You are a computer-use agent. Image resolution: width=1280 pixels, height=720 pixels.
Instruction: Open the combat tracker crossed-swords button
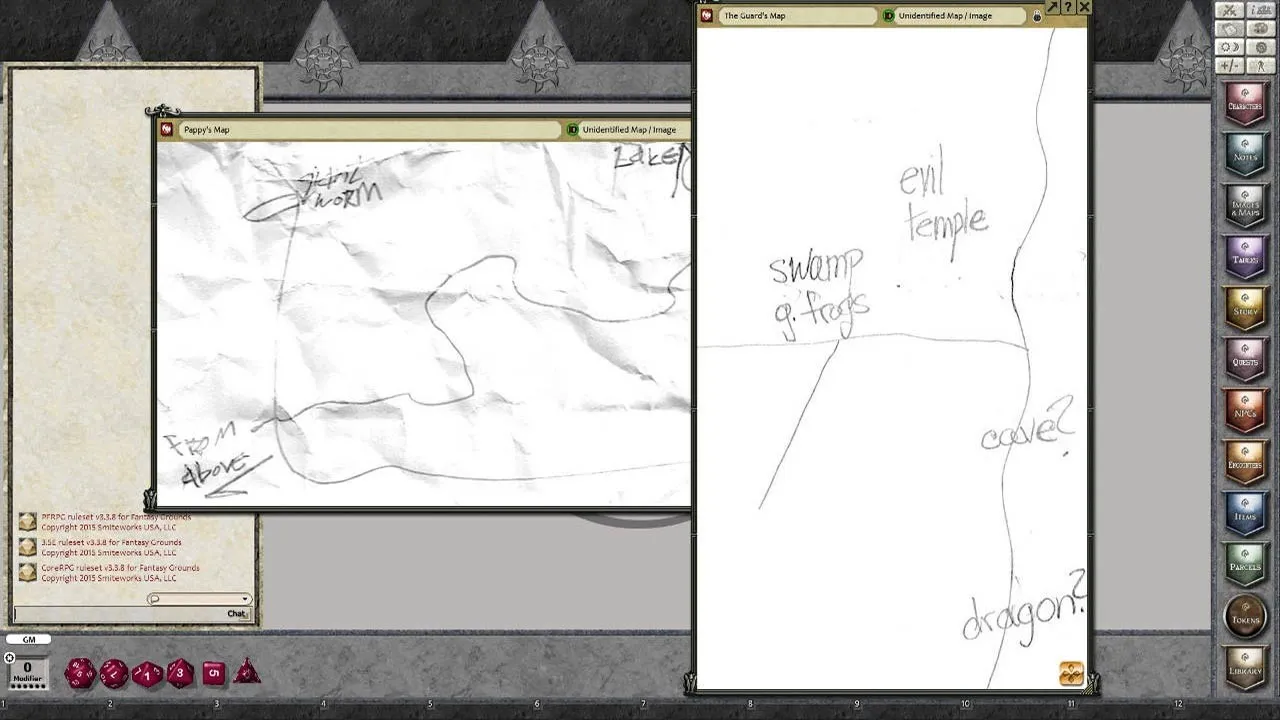point(1230,10)
